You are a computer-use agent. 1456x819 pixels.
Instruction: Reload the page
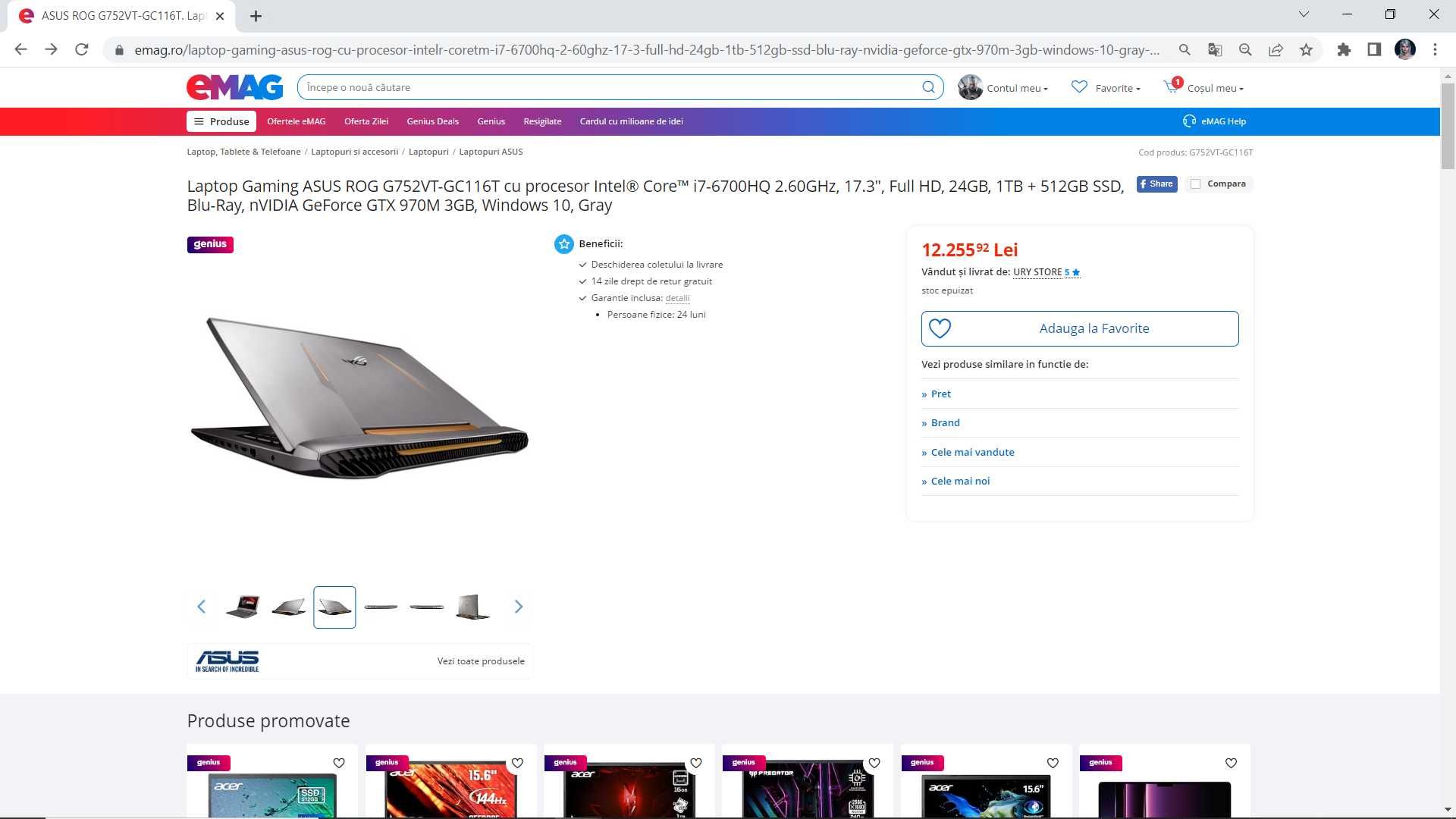point(82,49)
